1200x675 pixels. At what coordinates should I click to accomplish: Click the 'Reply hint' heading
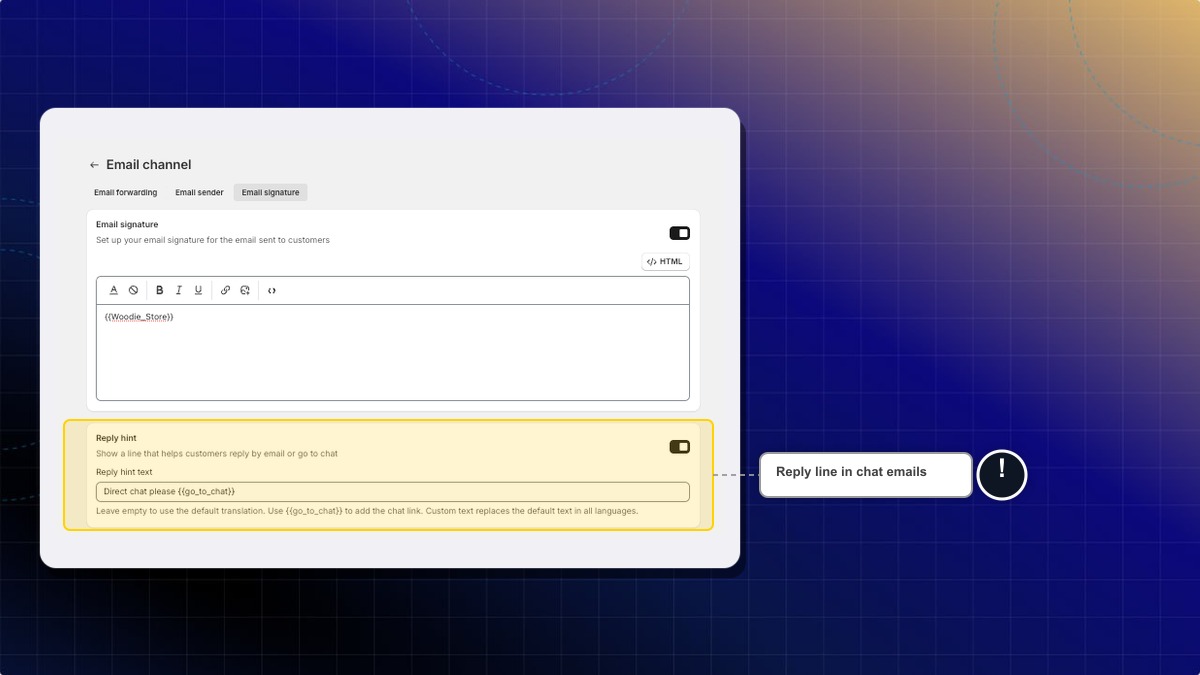[116, 438]
